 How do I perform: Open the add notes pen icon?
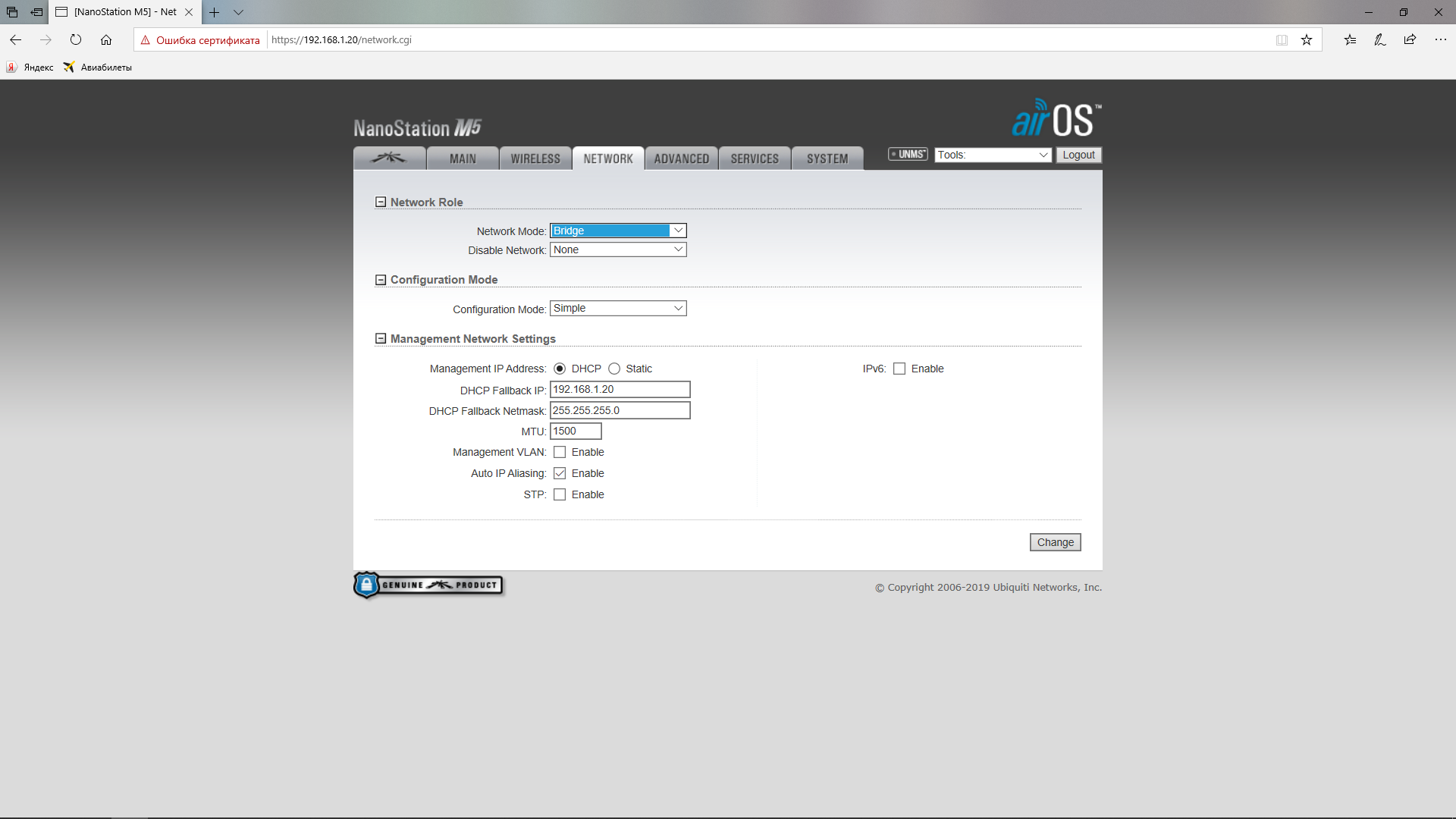pyautogui.click(x=1380, y=40)
